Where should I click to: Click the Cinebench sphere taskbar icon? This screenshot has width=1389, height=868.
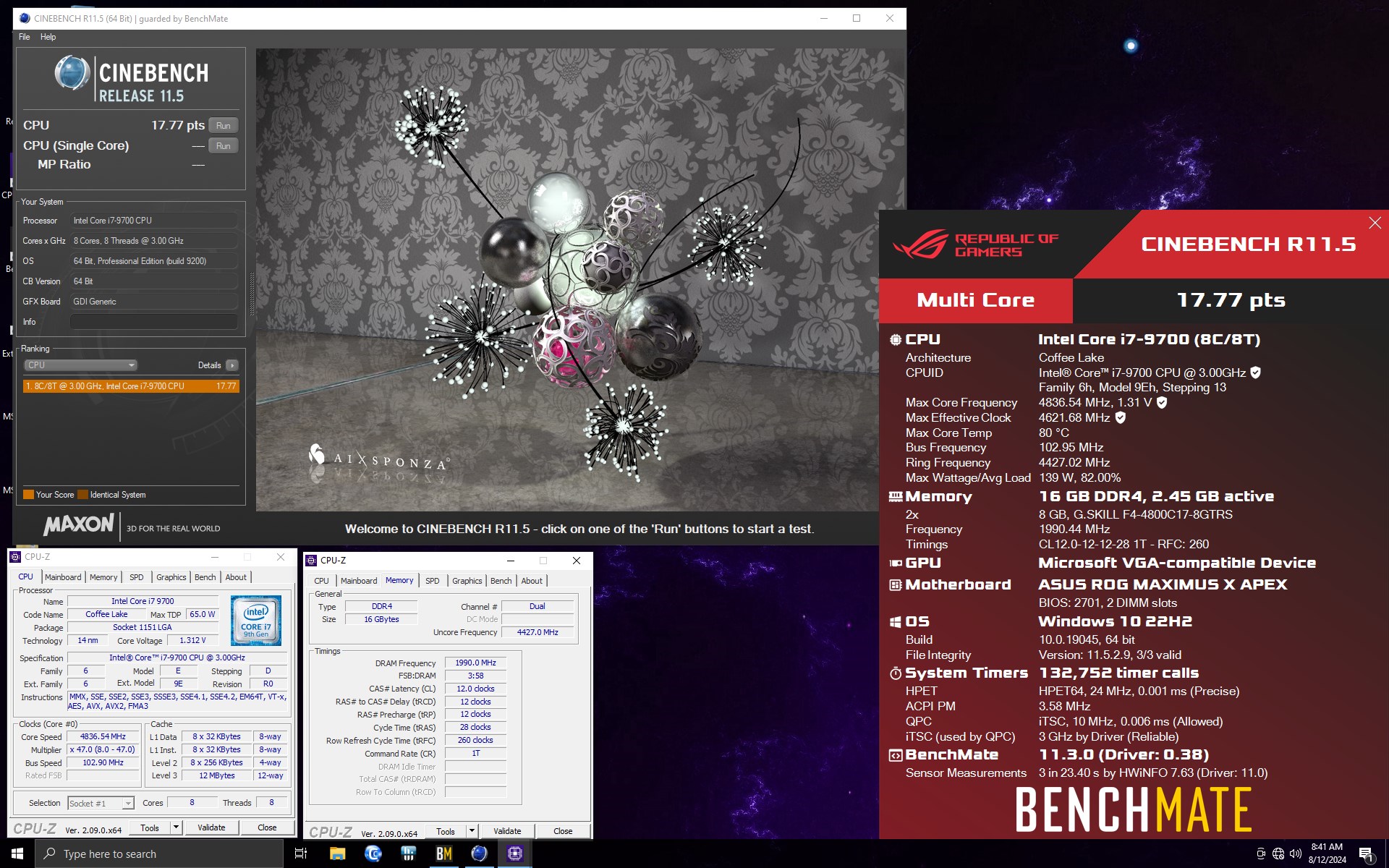click(479, 854)
